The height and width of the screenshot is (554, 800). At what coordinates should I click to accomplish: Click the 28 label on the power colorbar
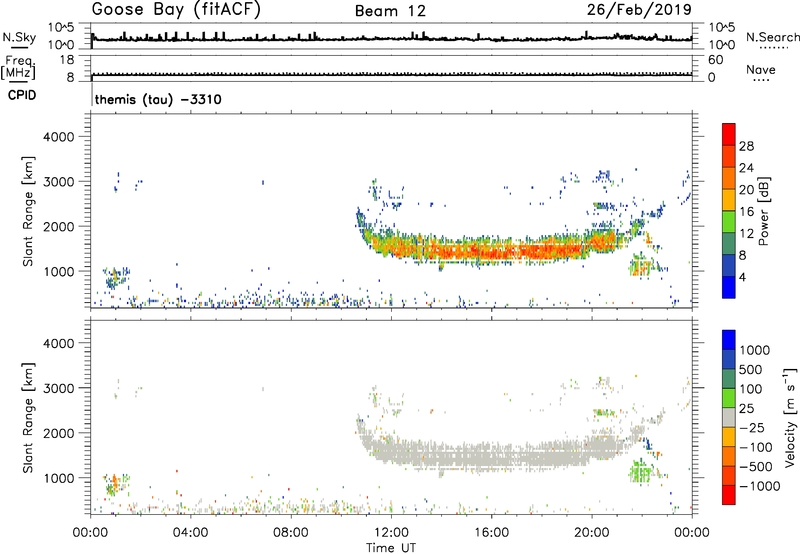pos(746,146)
